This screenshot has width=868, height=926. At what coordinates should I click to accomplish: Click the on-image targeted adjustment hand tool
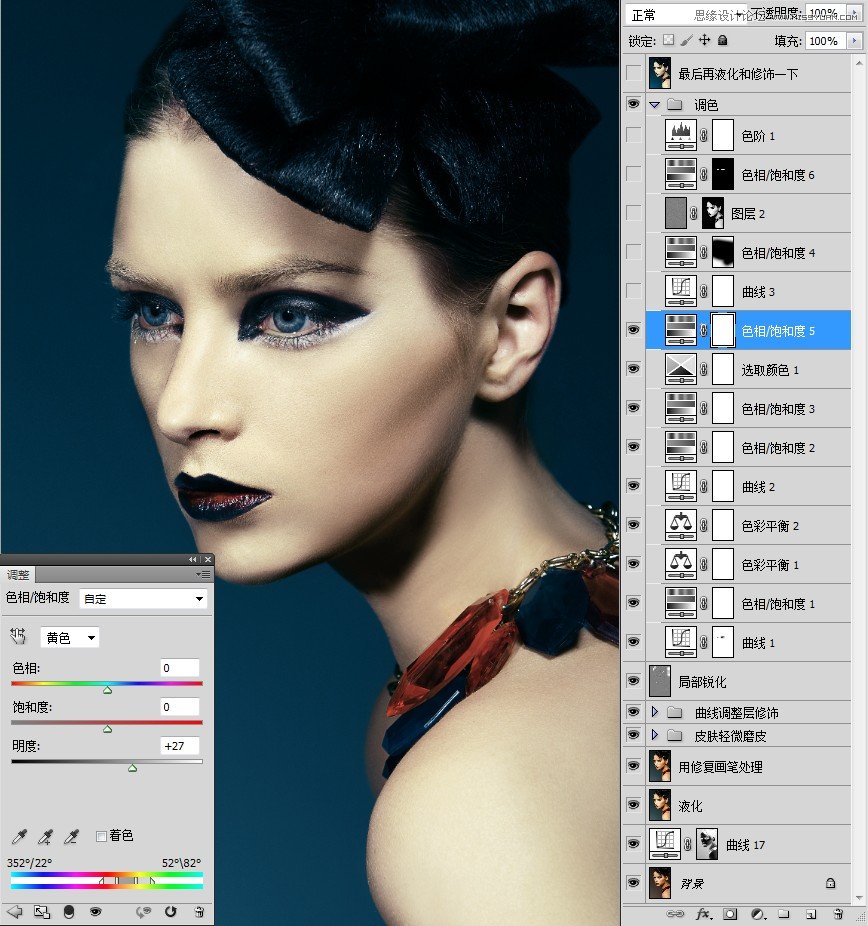18,637
